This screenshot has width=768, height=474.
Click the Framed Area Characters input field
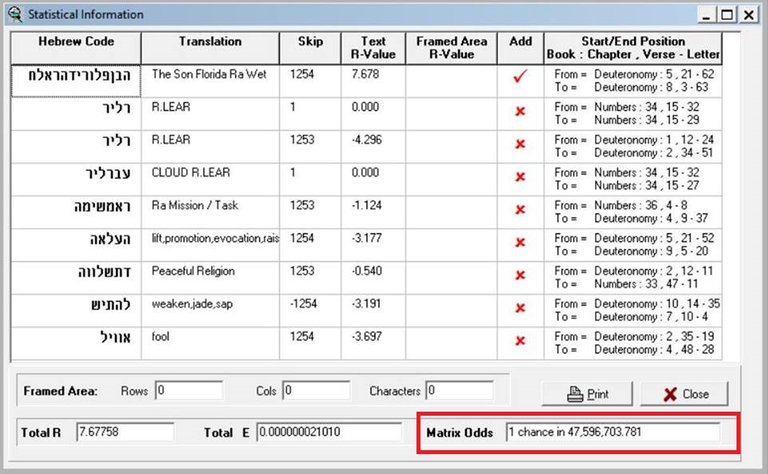[x=459, y=391]
